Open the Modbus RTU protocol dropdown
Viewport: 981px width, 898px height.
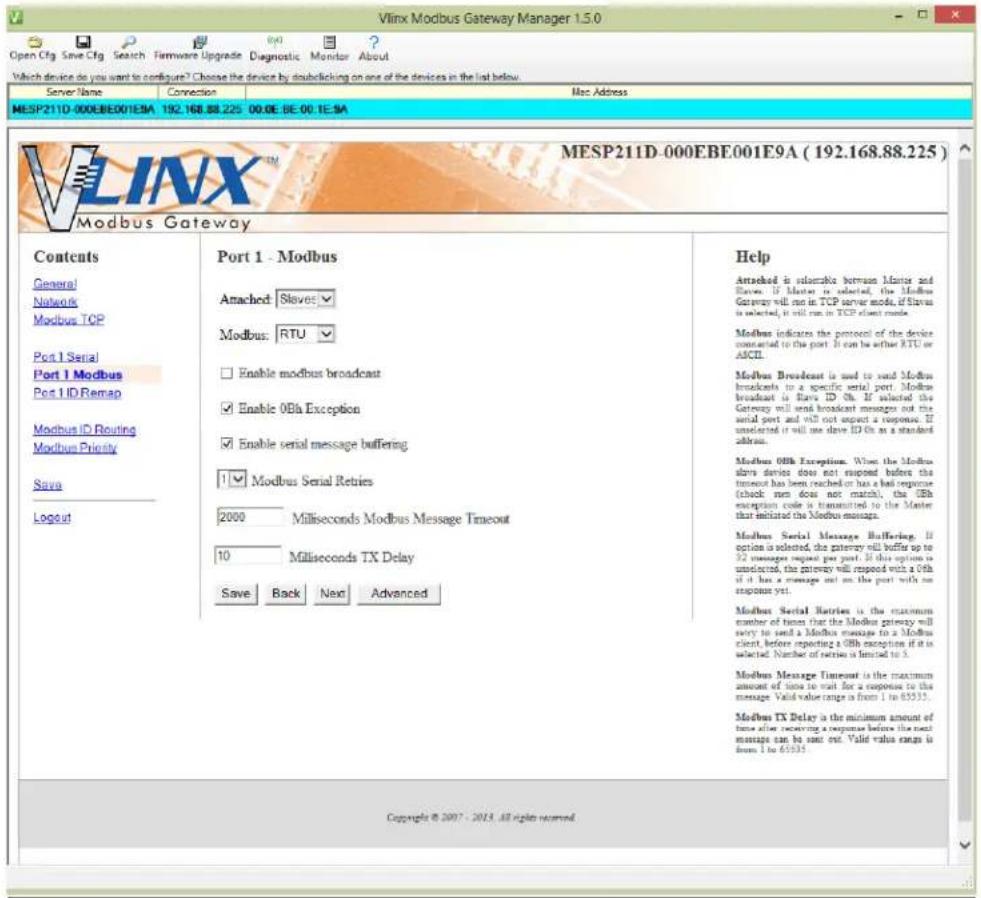point(305,334)
